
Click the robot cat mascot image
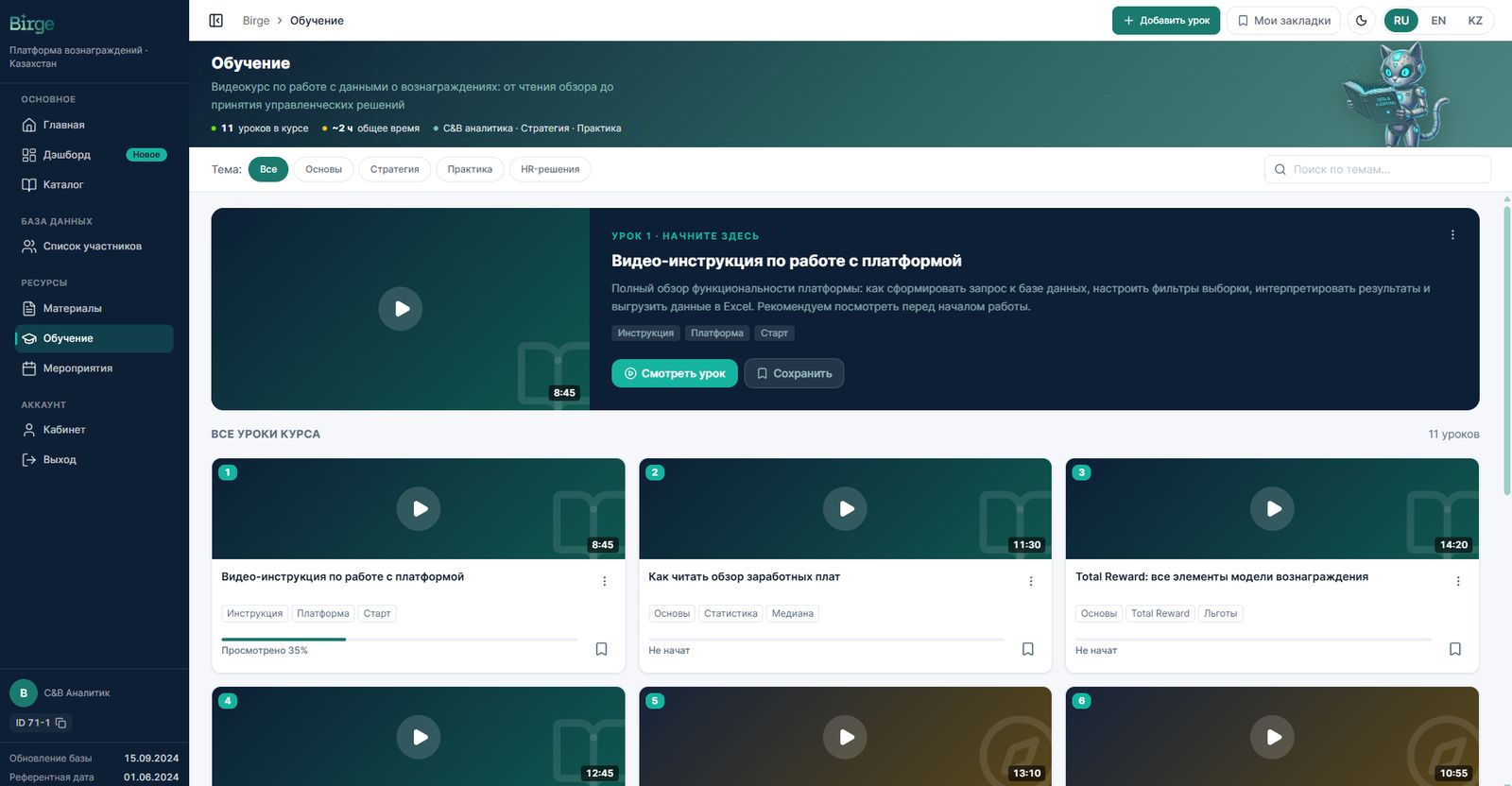coord(1396,94)
